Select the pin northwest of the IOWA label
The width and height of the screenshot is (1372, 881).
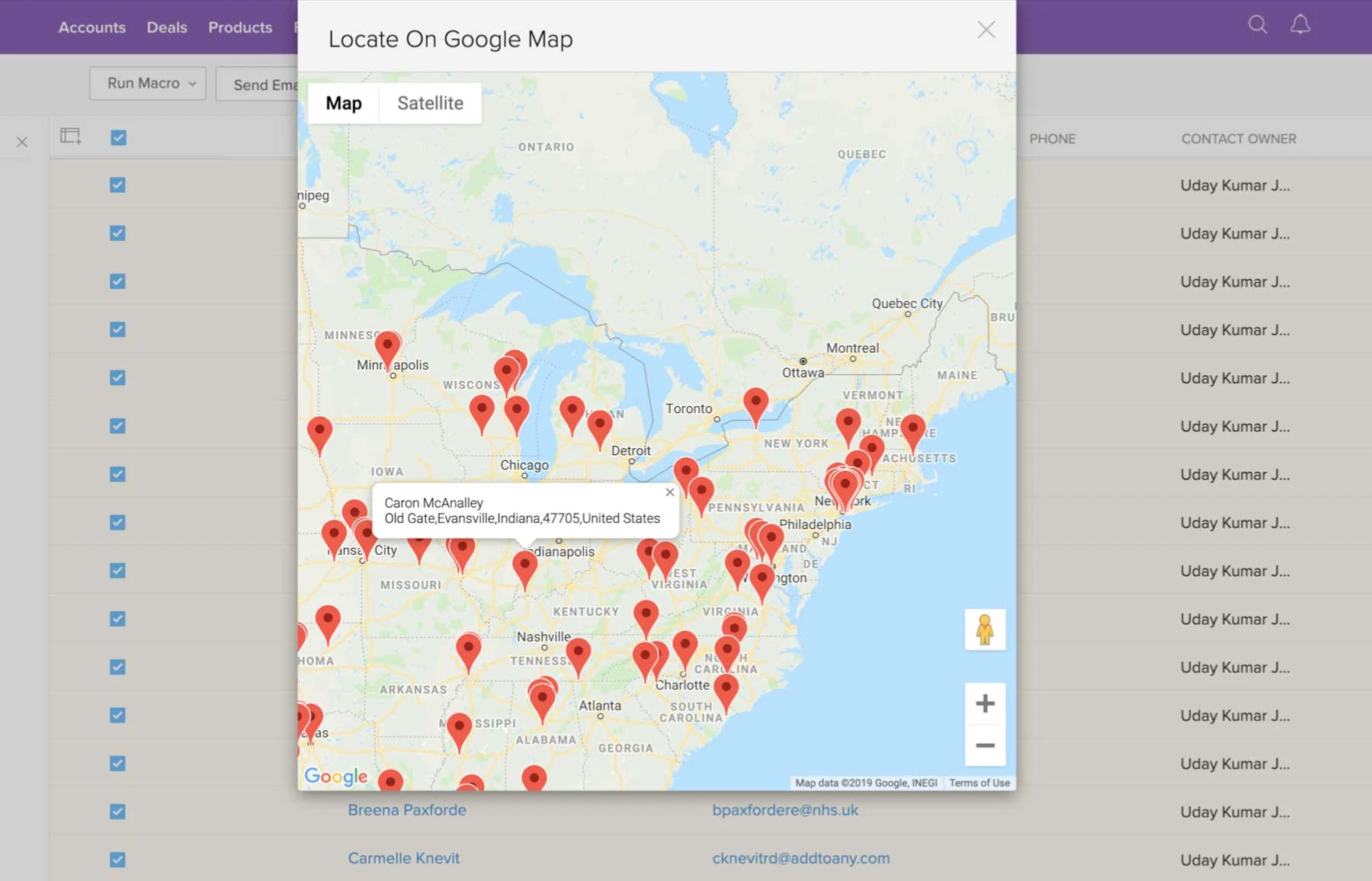[319, 436]
